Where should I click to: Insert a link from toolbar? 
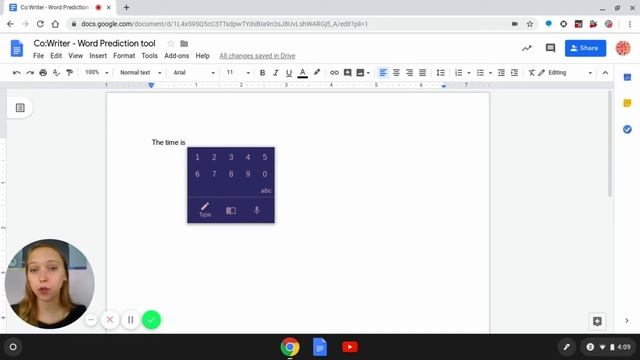[334, 73]
